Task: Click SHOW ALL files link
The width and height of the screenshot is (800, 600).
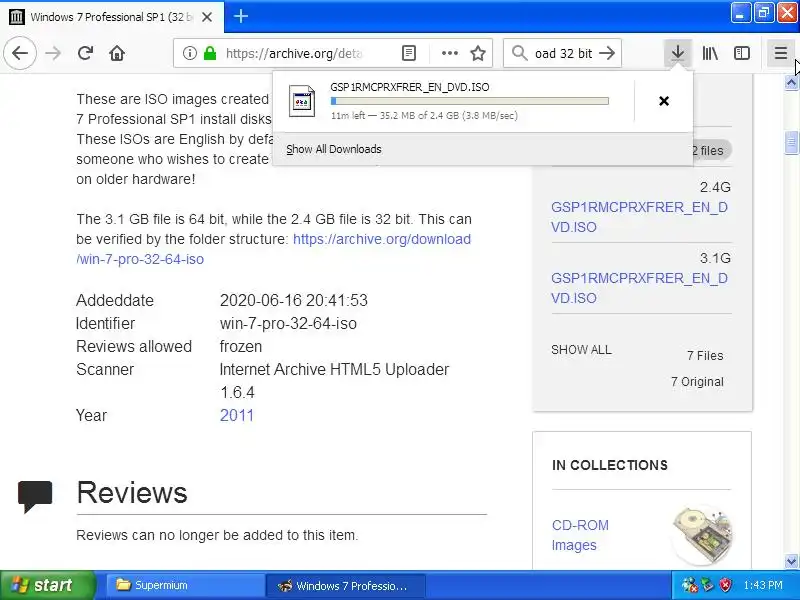Action: 581,349
